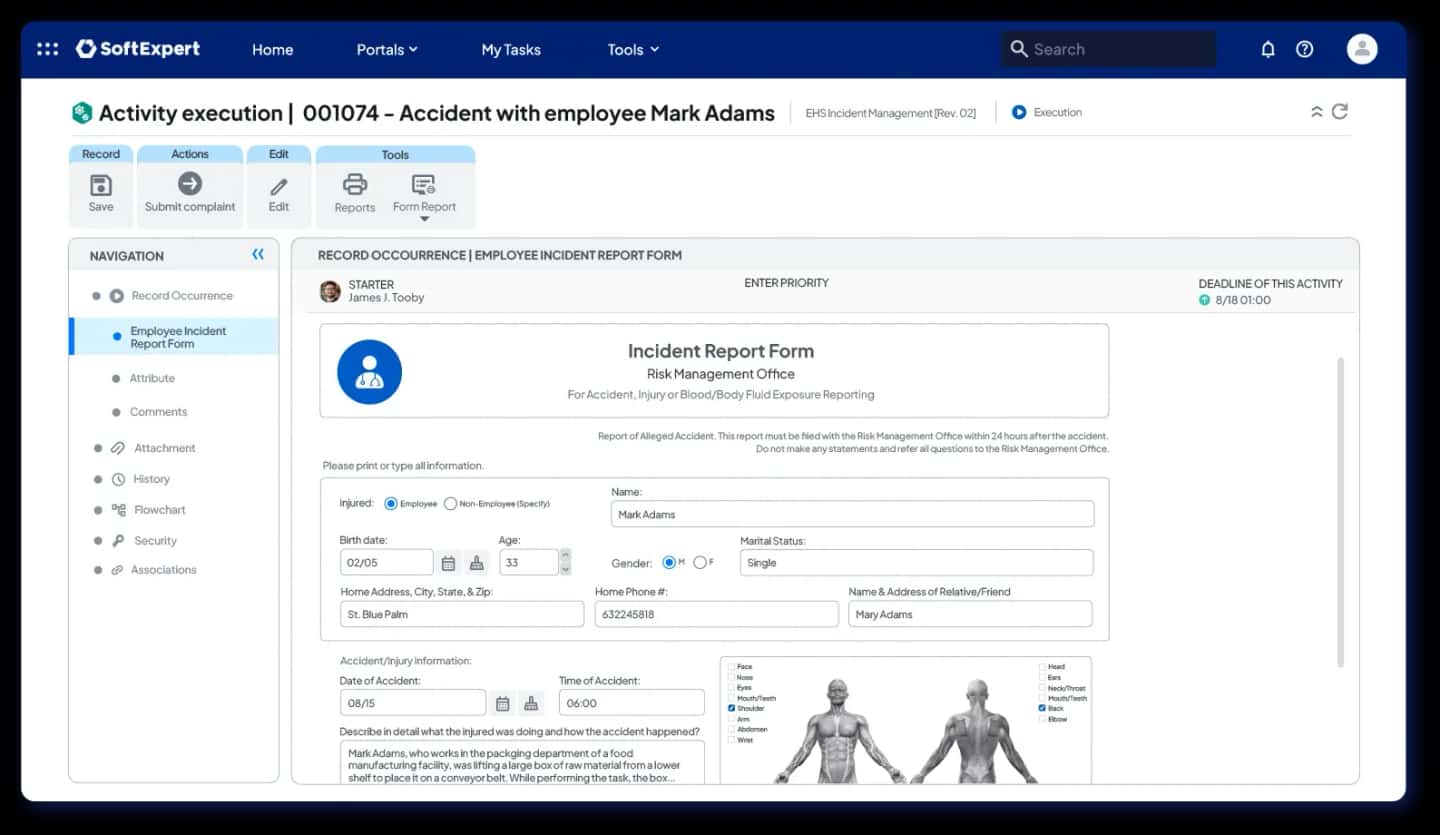Uncheck the Shoulder checkbox
This screenshot has width=1440, height=835.
[x=732, y=708]
